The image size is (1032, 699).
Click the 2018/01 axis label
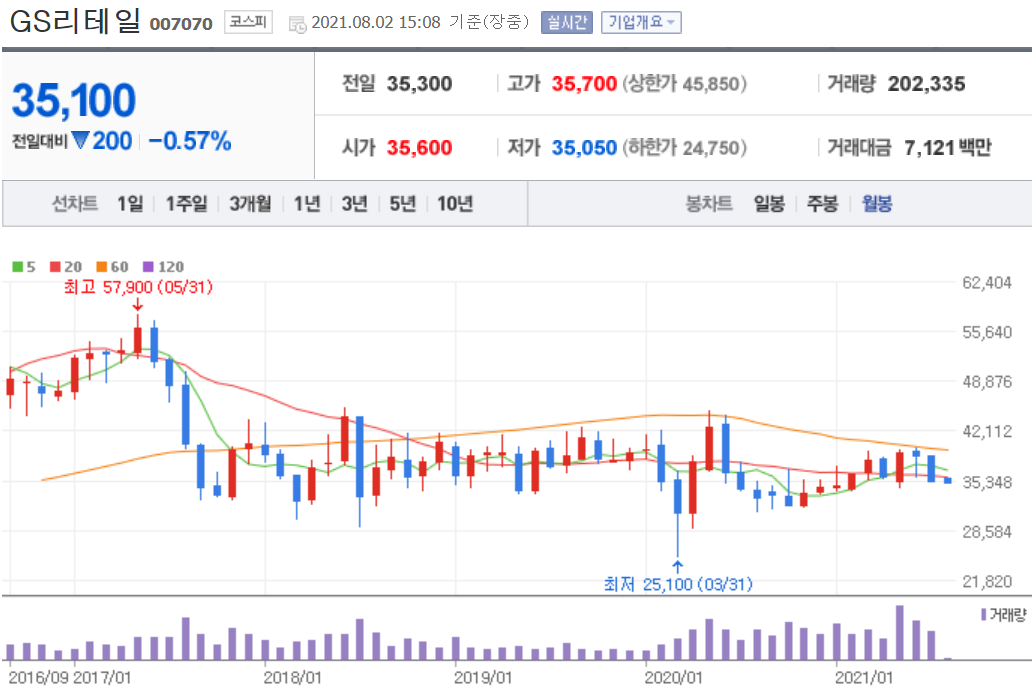coord(292,678)
